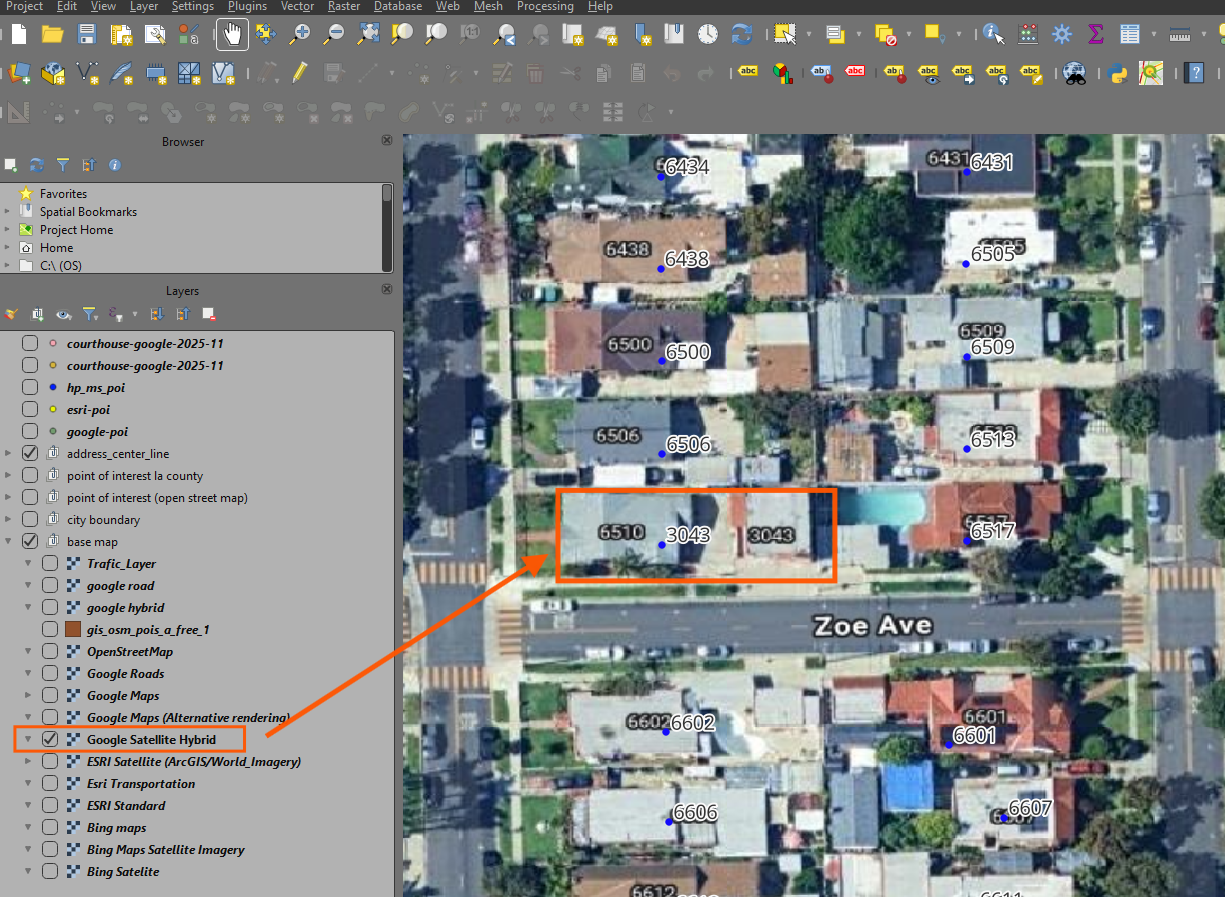Enable the hp_ms_poi layer checkbox
Image resolution: width=1225 pixels, height=897 pixels.
tap(30, 388)
